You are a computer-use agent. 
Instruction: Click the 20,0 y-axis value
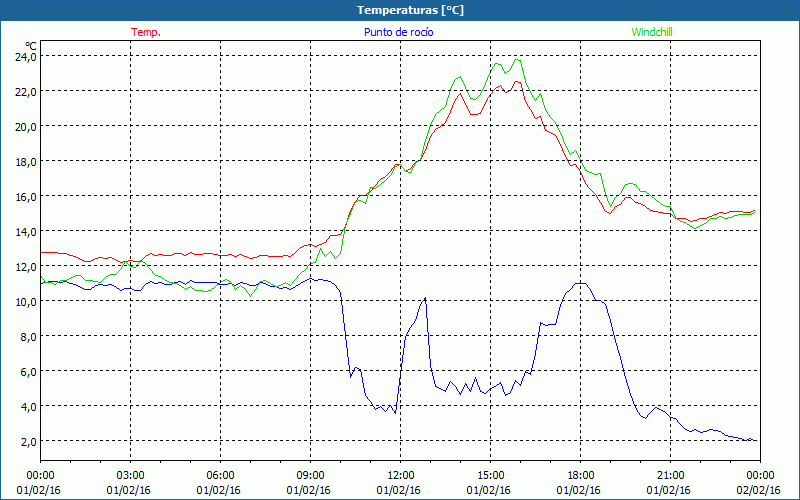(x=26, y=127)
